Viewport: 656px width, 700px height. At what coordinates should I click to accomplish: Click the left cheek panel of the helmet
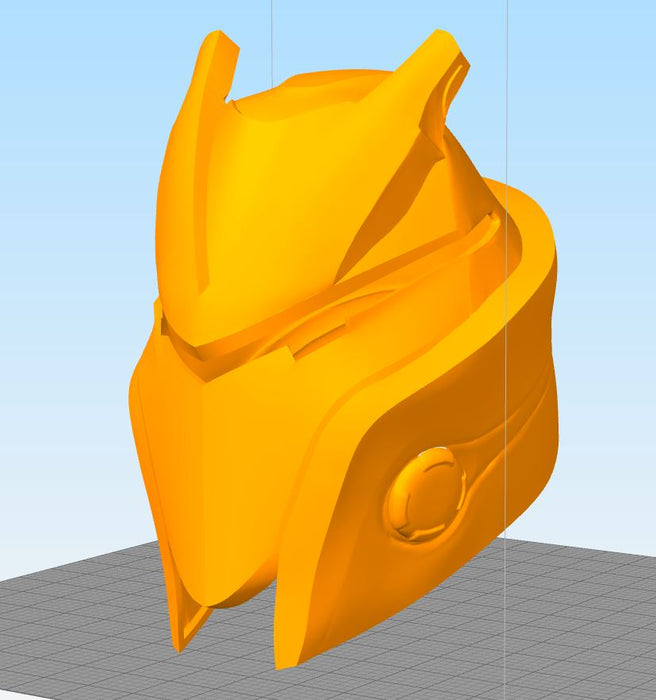165,450
